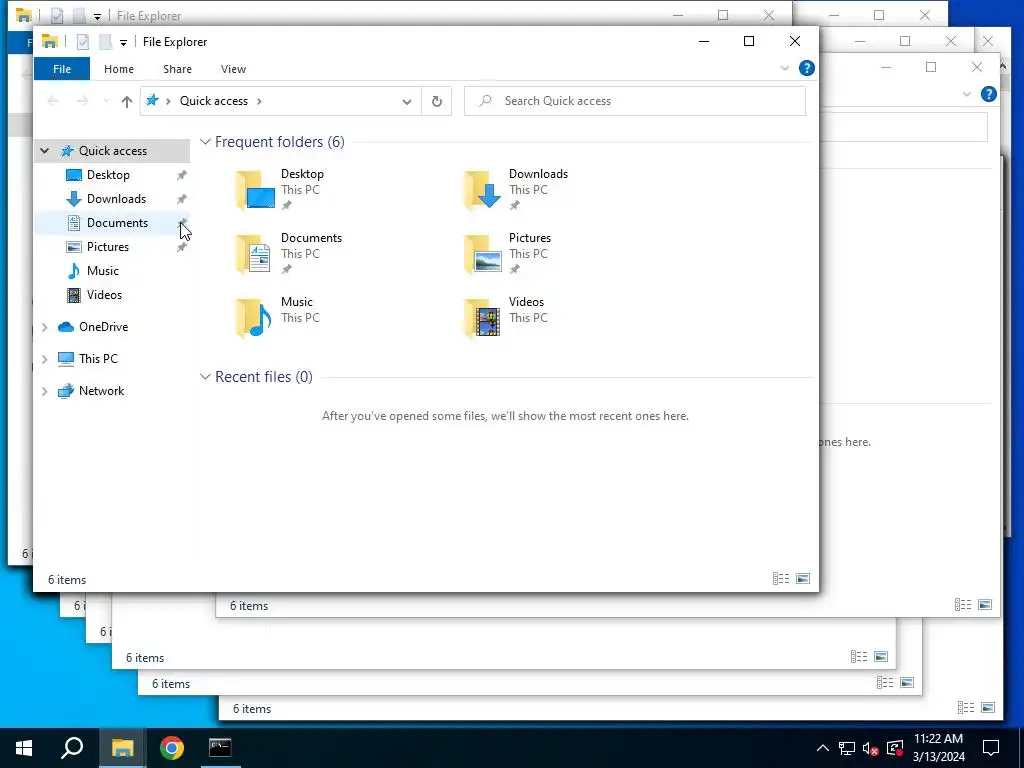The image size is (1024, 768).
Task: Select Desktop in the navigation pane
Action: 108,175
